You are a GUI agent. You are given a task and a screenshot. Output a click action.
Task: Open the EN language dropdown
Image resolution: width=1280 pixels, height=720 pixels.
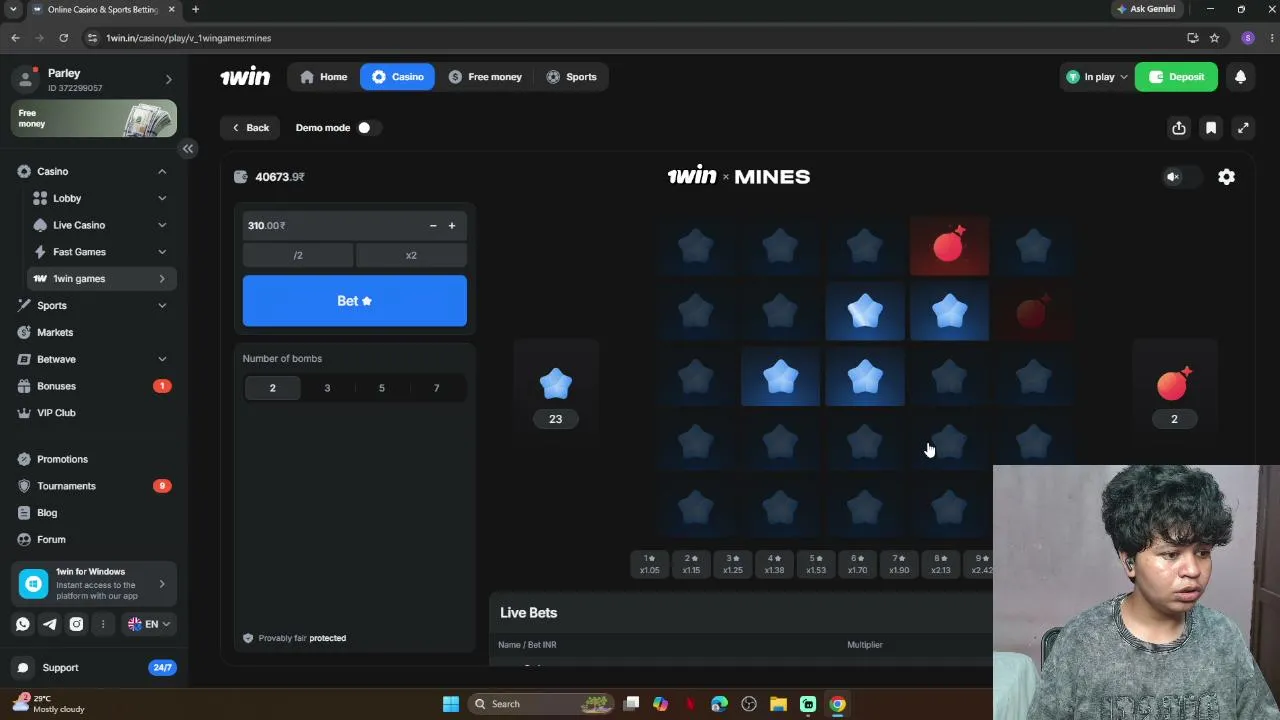click(x=148, y=624)
